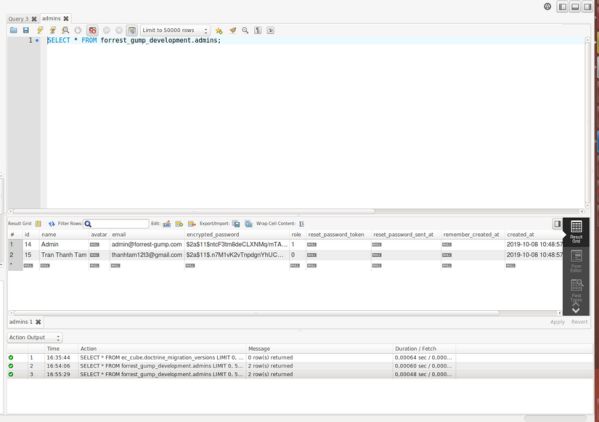Toggle the left sidebar panel visibility

point(562,7)
